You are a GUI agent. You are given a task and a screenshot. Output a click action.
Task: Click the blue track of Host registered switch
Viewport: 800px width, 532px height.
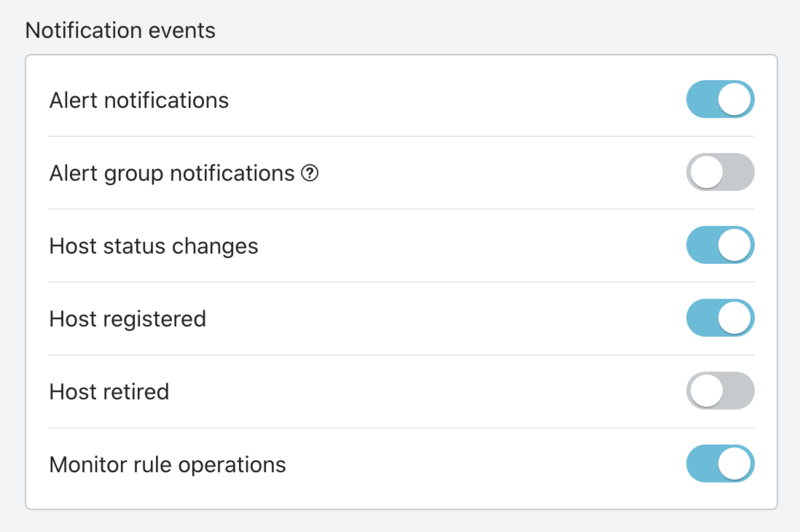(x=702, y=318)
